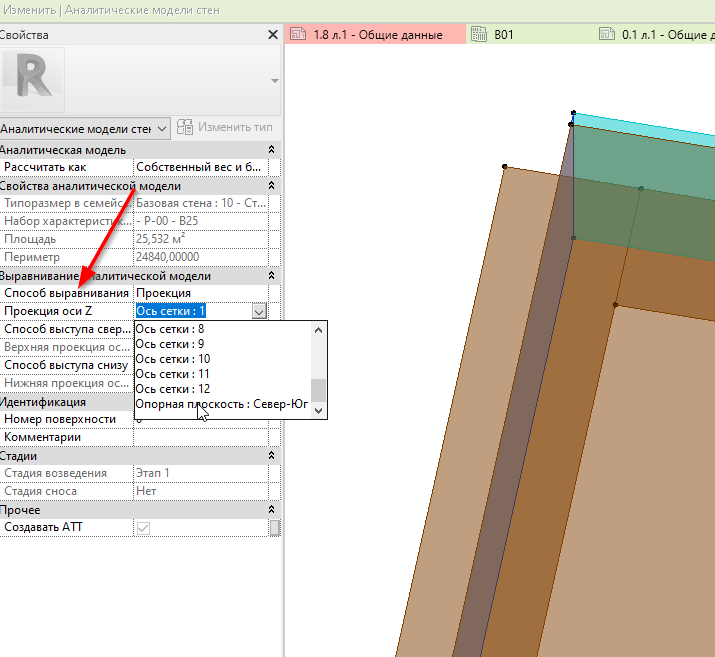Open the type selector arrow beside preview

click(x=274, y=80)
